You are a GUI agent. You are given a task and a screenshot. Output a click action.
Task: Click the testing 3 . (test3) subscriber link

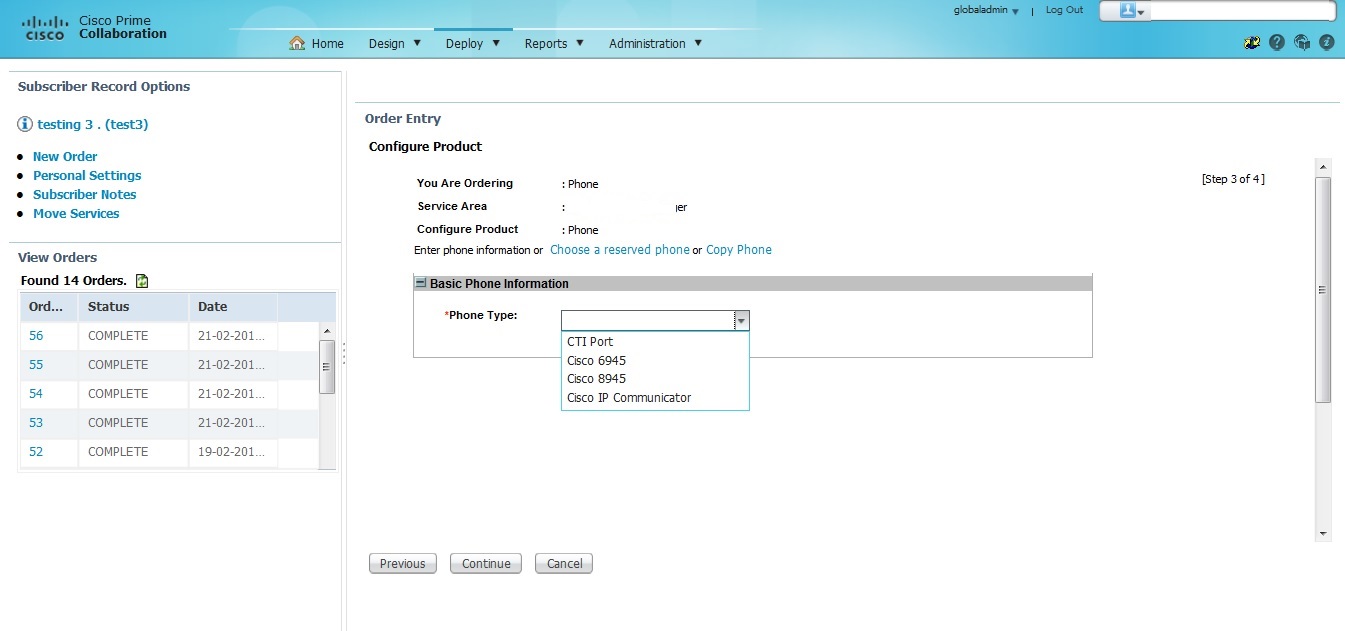point(93,124)
